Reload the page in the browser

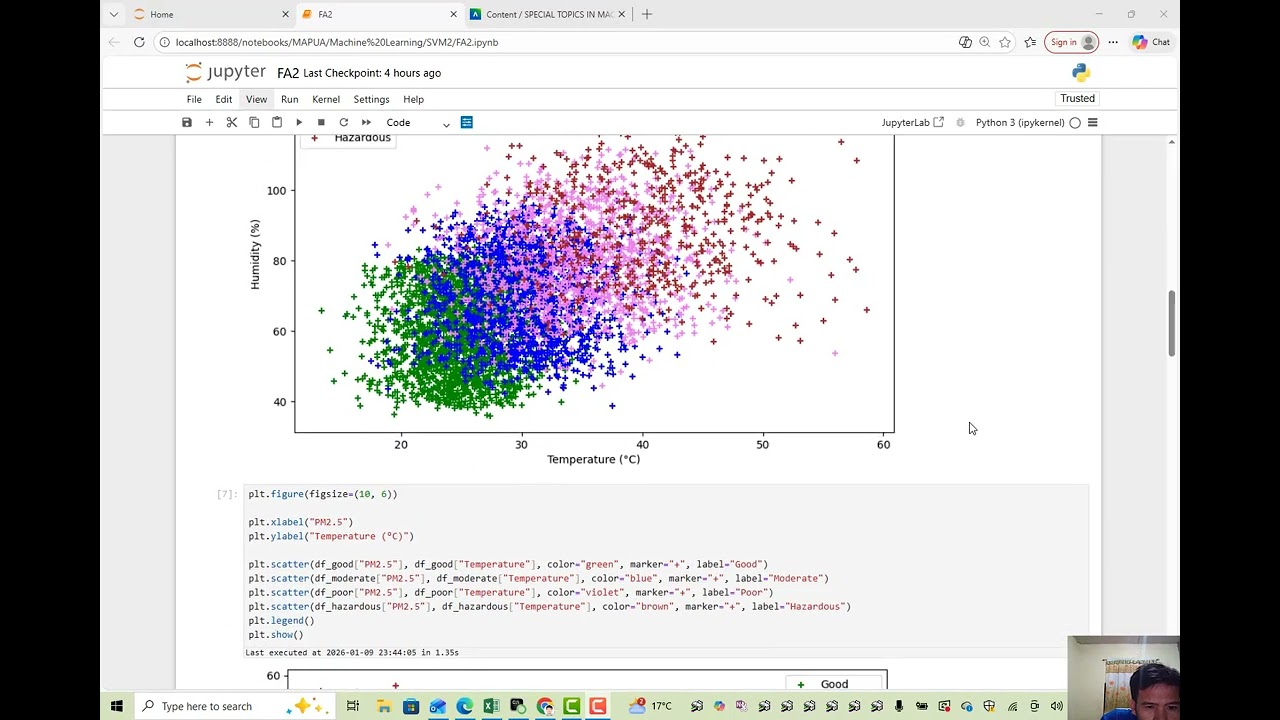tap(139, 42)
